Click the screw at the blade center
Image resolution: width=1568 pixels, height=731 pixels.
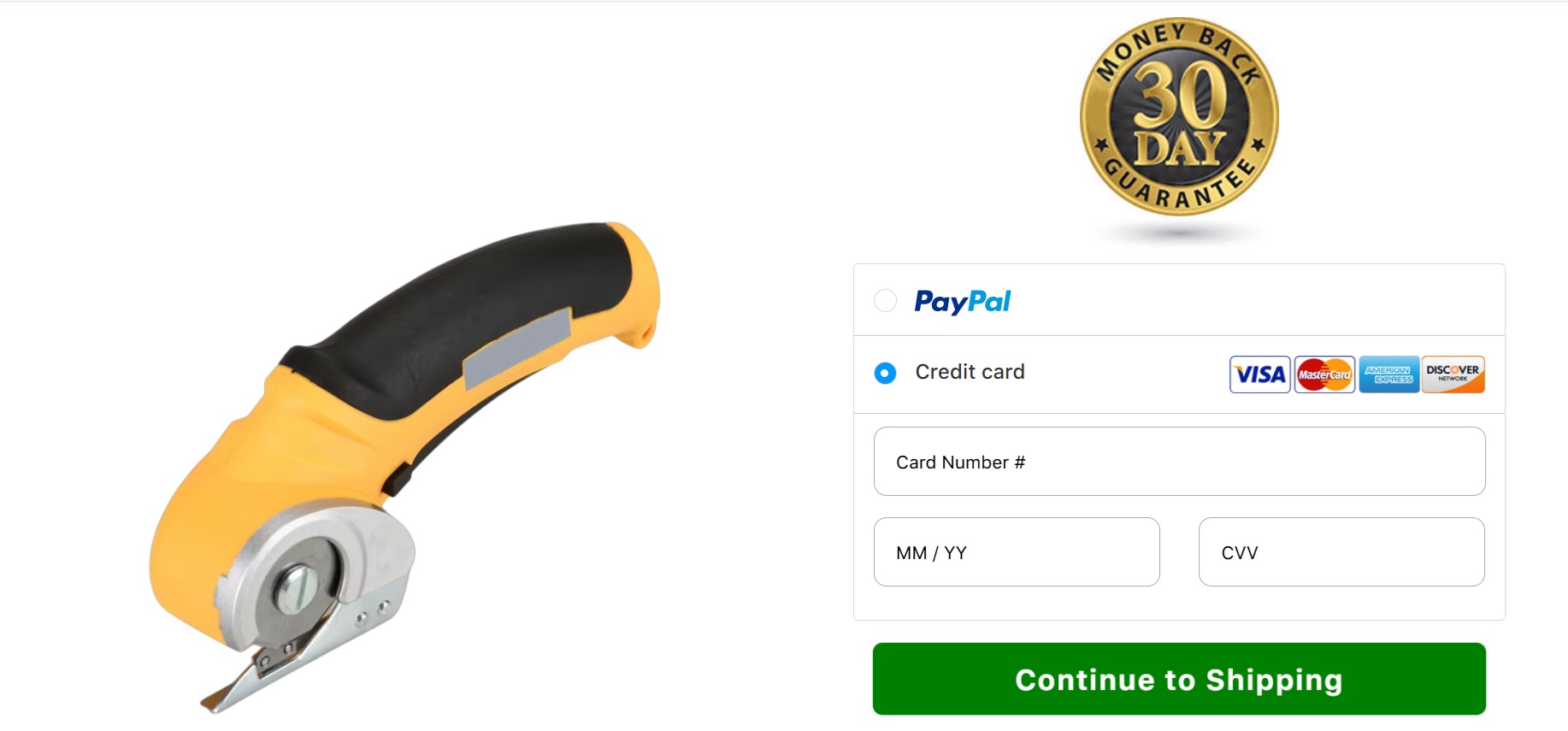click(298, 590)
